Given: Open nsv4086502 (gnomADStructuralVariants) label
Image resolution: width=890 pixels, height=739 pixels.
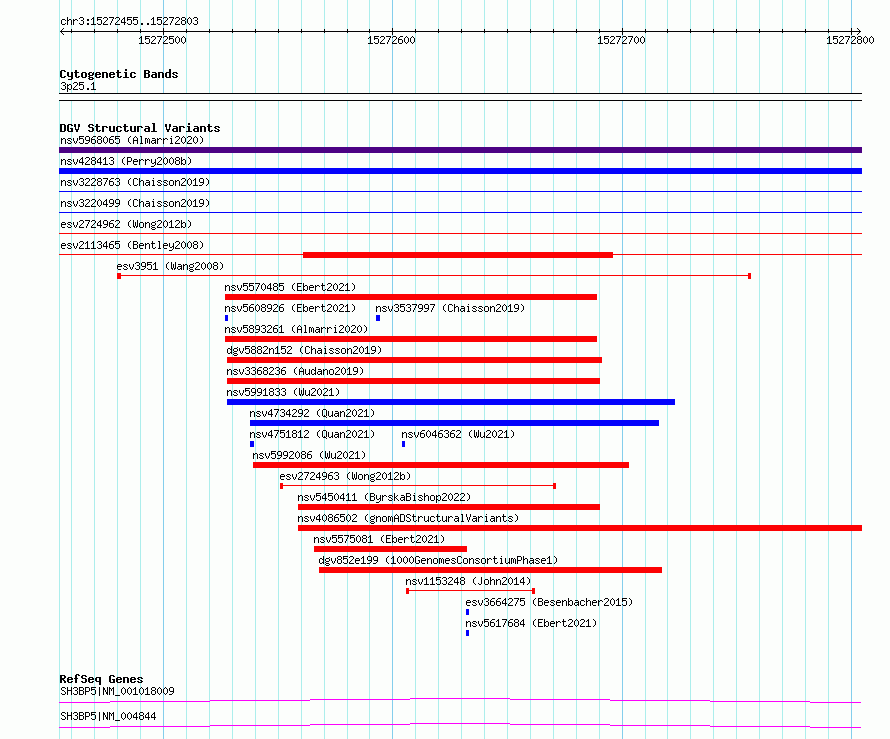Looking at the screenshot, I should 408,518.
